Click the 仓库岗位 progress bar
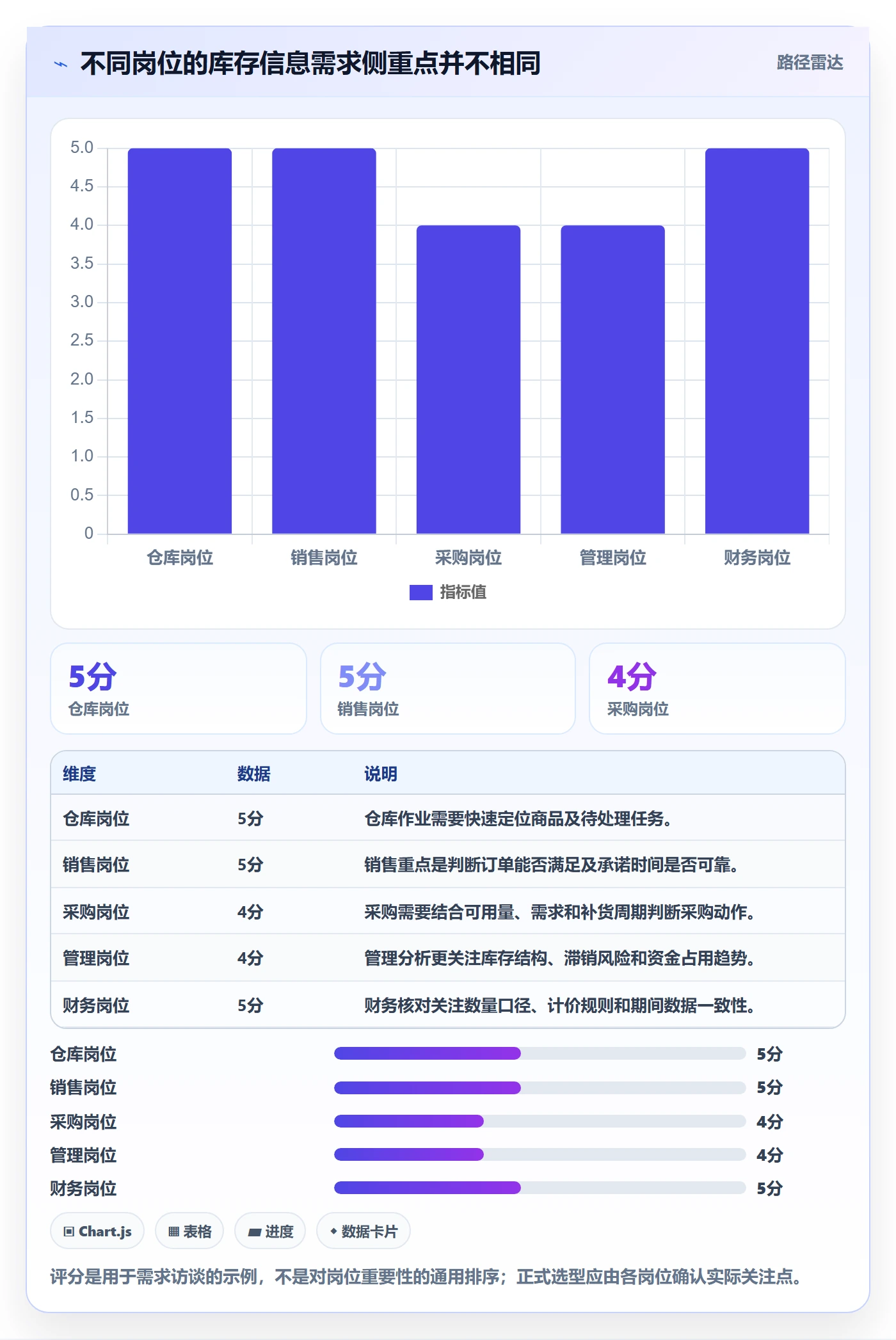 tap(540, 1053)
